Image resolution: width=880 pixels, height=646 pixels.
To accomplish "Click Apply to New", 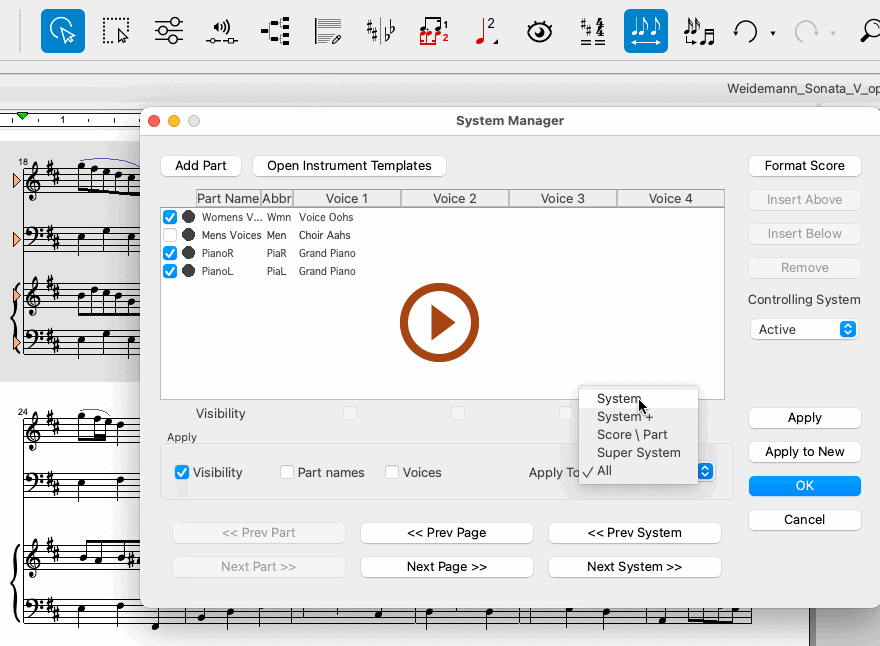I will 804,451.
